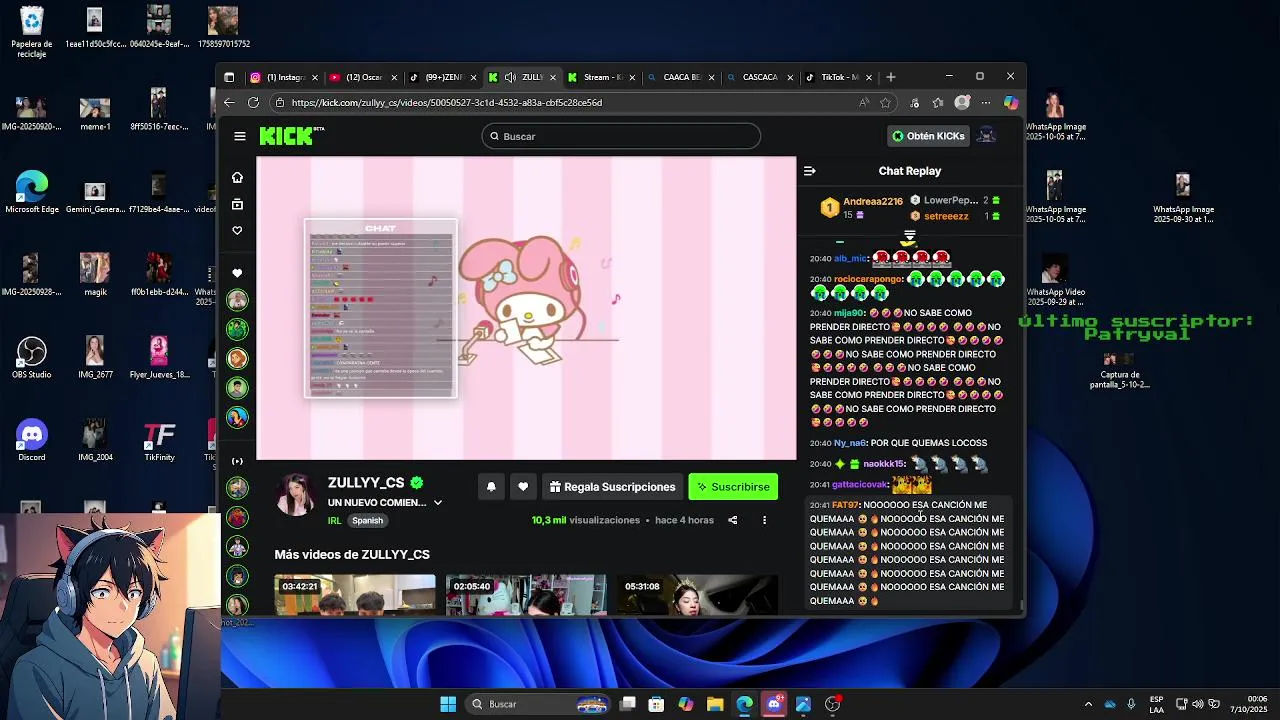Open Kick sidebar following heart icon
The height and width of the screenshot is (720, 1280).
pyautogui.click(x=237, y=230)
